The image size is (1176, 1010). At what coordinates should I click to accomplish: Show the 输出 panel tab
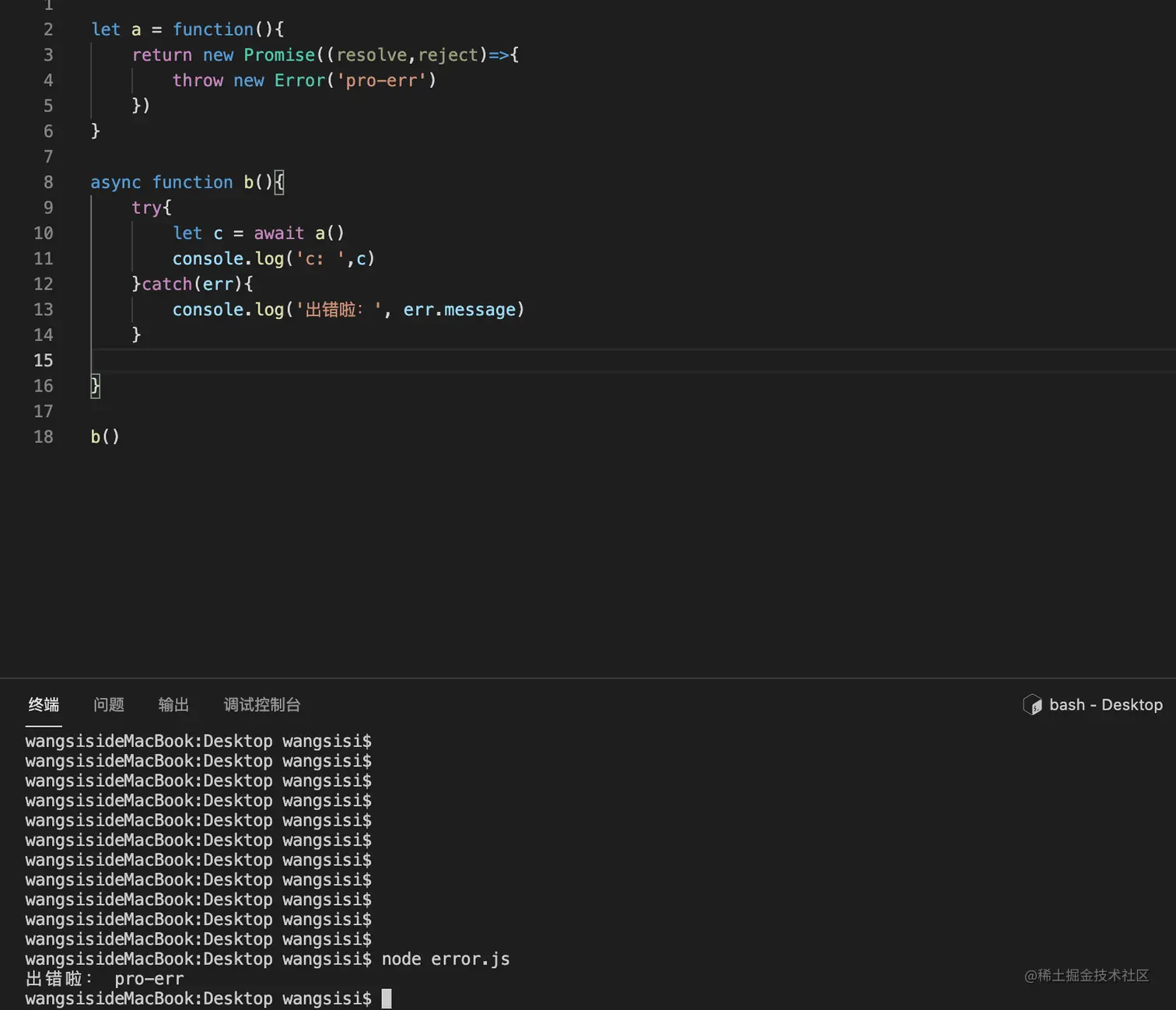pyautogui.click(x=173, y=705)
